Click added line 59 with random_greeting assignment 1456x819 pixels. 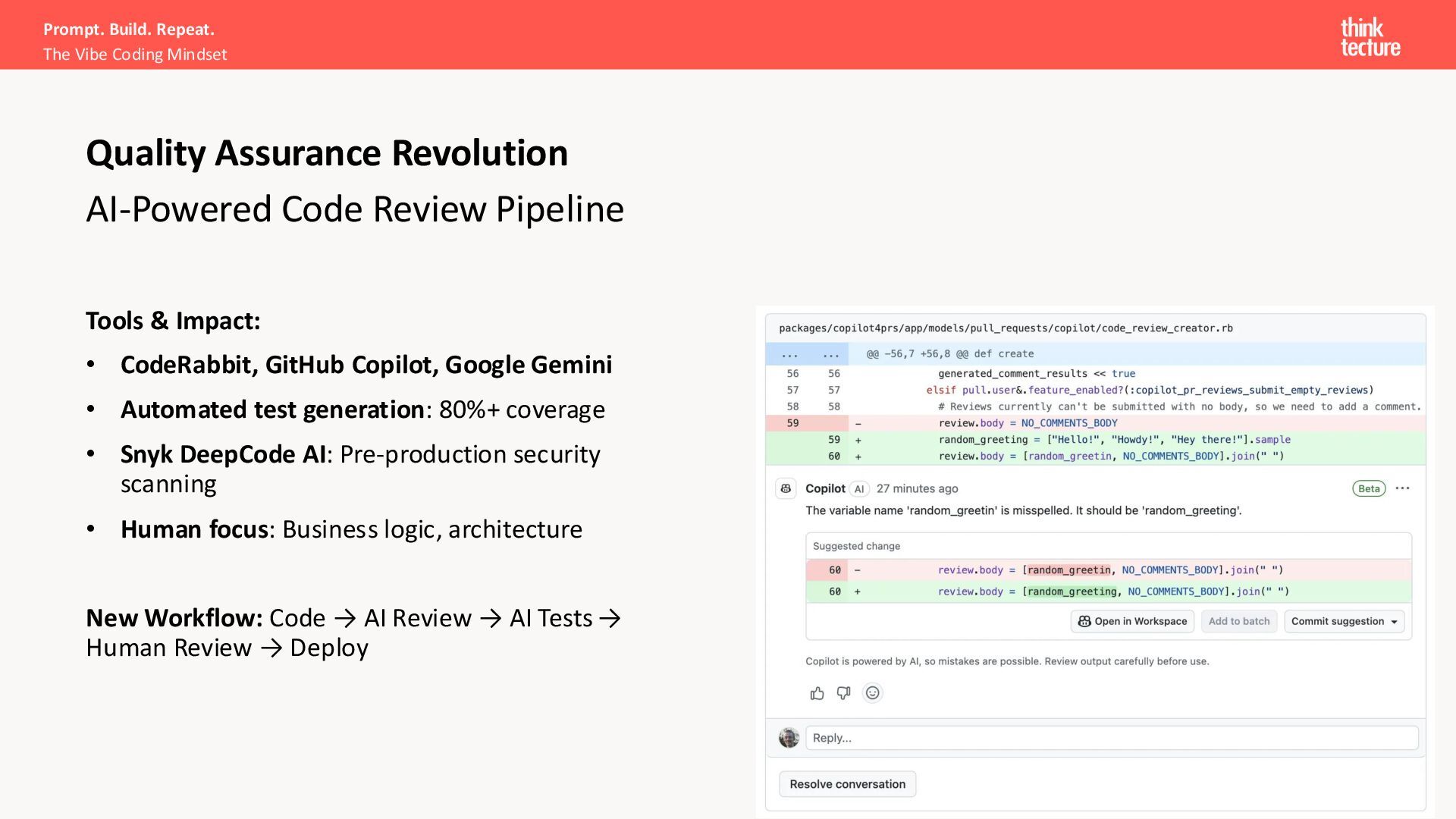pos(1095,440)
